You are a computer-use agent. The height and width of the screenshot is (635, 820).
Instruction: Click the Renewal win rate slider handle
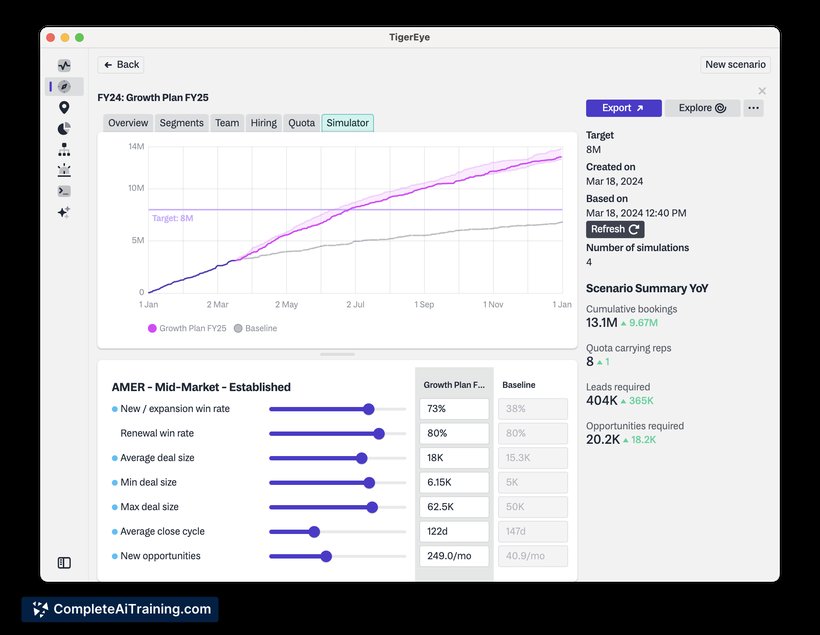click(379, 434)
